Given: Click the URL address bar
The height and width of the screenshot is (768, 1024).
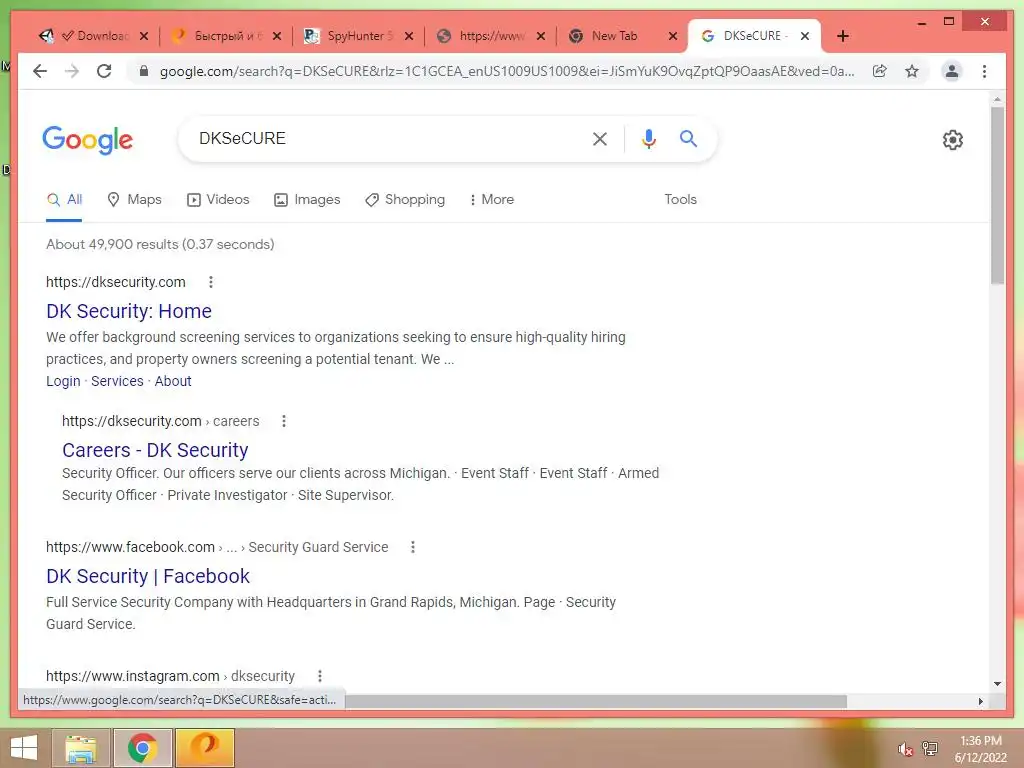Looking at the screenshot, I should pos(506,71).
